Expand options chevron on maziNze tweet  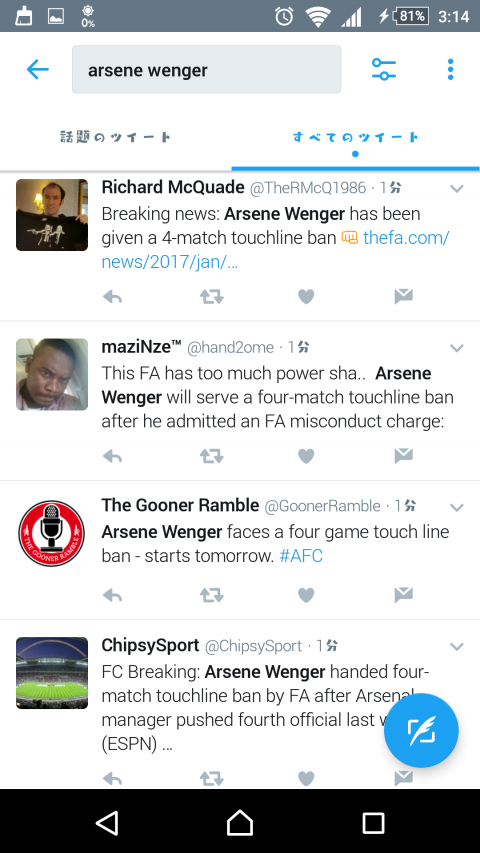click(x=457, y=348)
